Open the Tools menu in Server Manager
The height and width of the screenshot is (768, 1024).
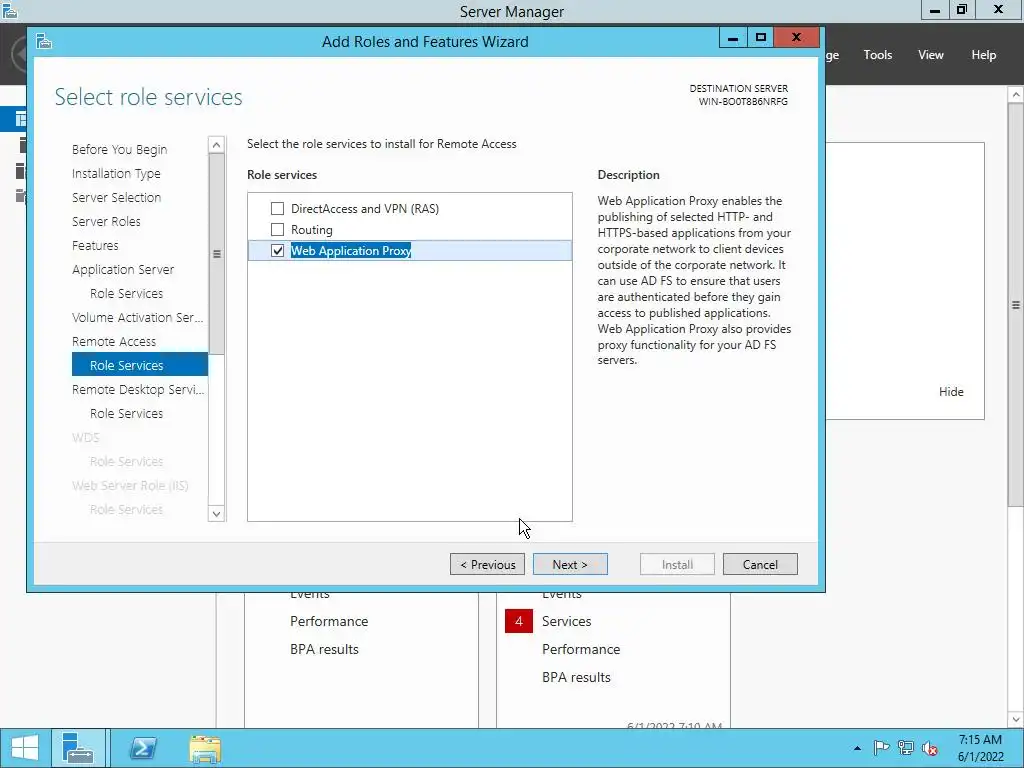click(878, 55)
